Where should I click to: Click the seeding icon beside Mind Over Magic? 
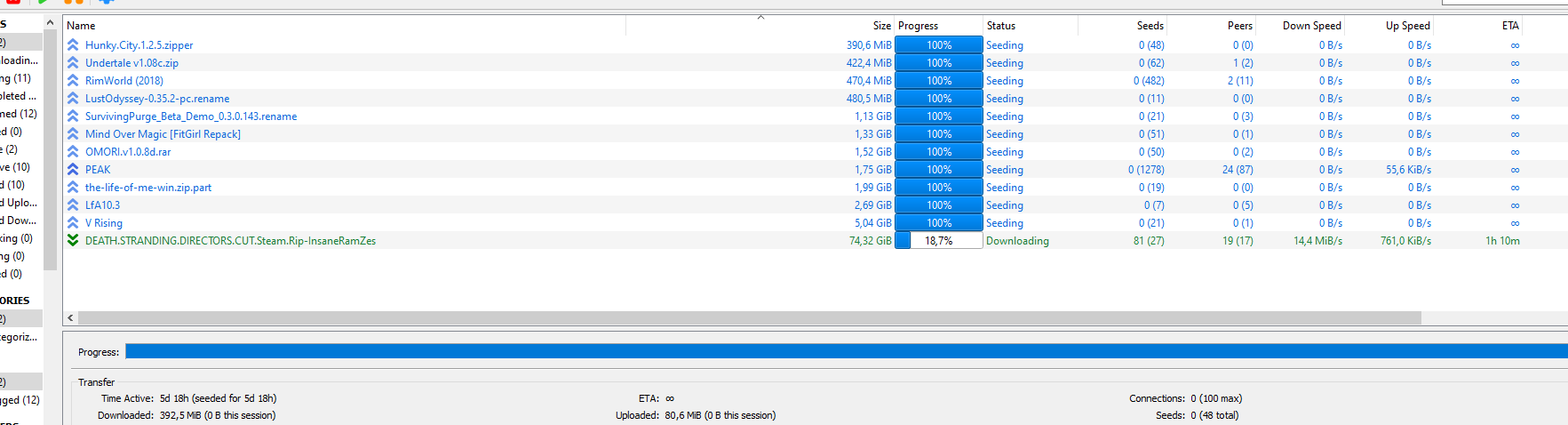click(73, 133)
